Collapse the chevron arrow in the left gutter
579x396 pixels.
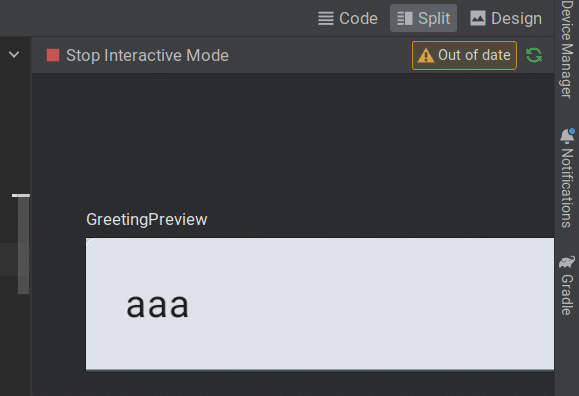[x=14, y=55]
